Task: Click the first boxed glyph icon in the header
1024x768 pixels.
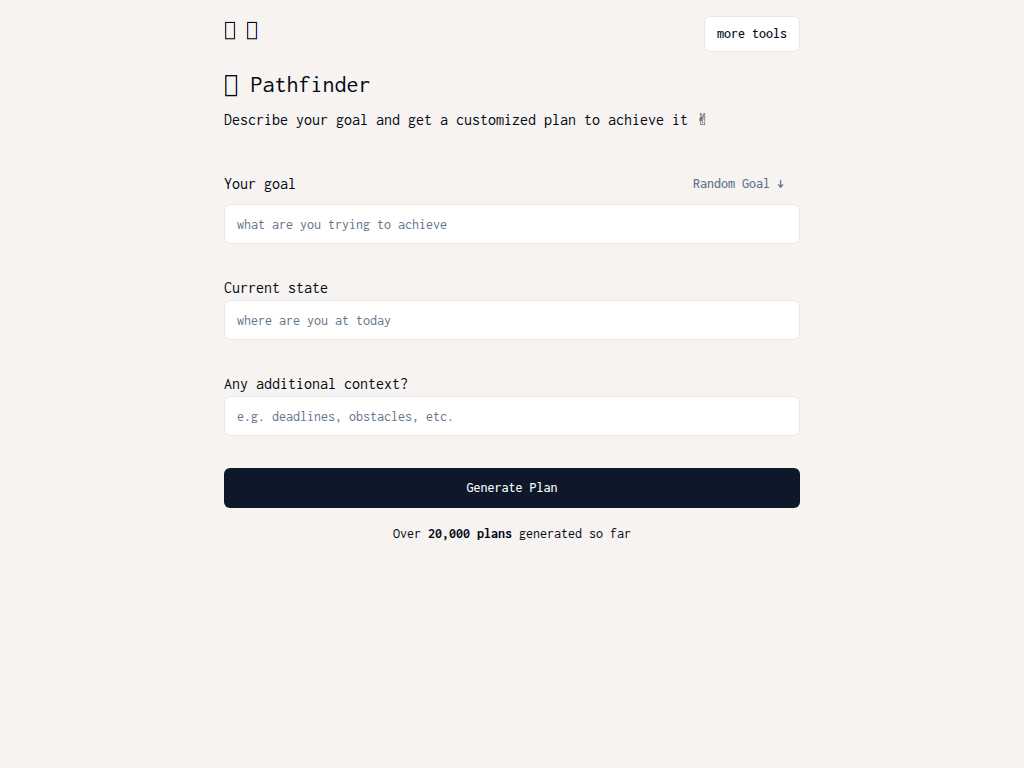Action: (230, 31)
